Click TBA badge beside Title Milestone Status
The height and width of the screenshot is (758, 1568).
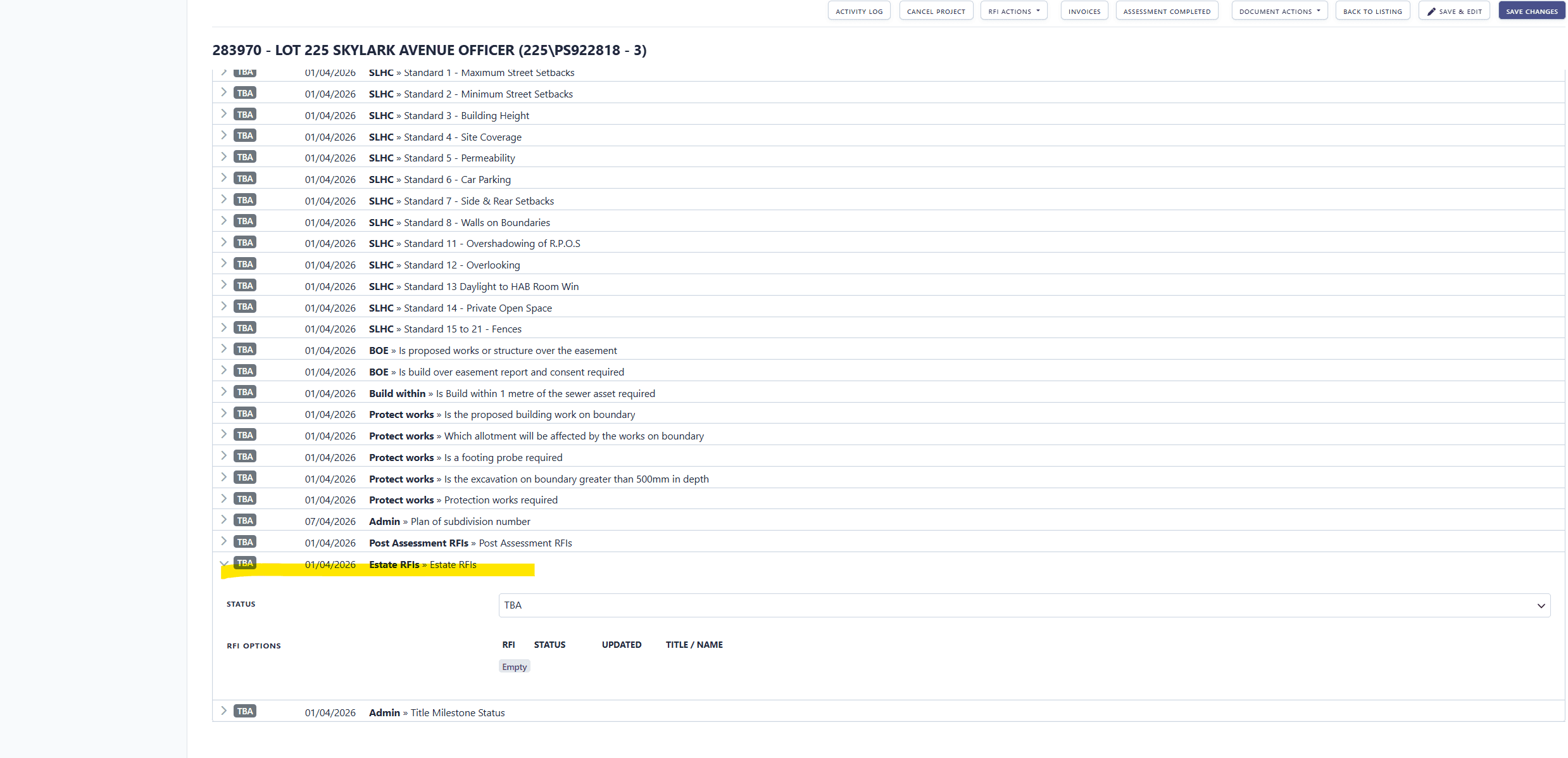tap(244, 711)
